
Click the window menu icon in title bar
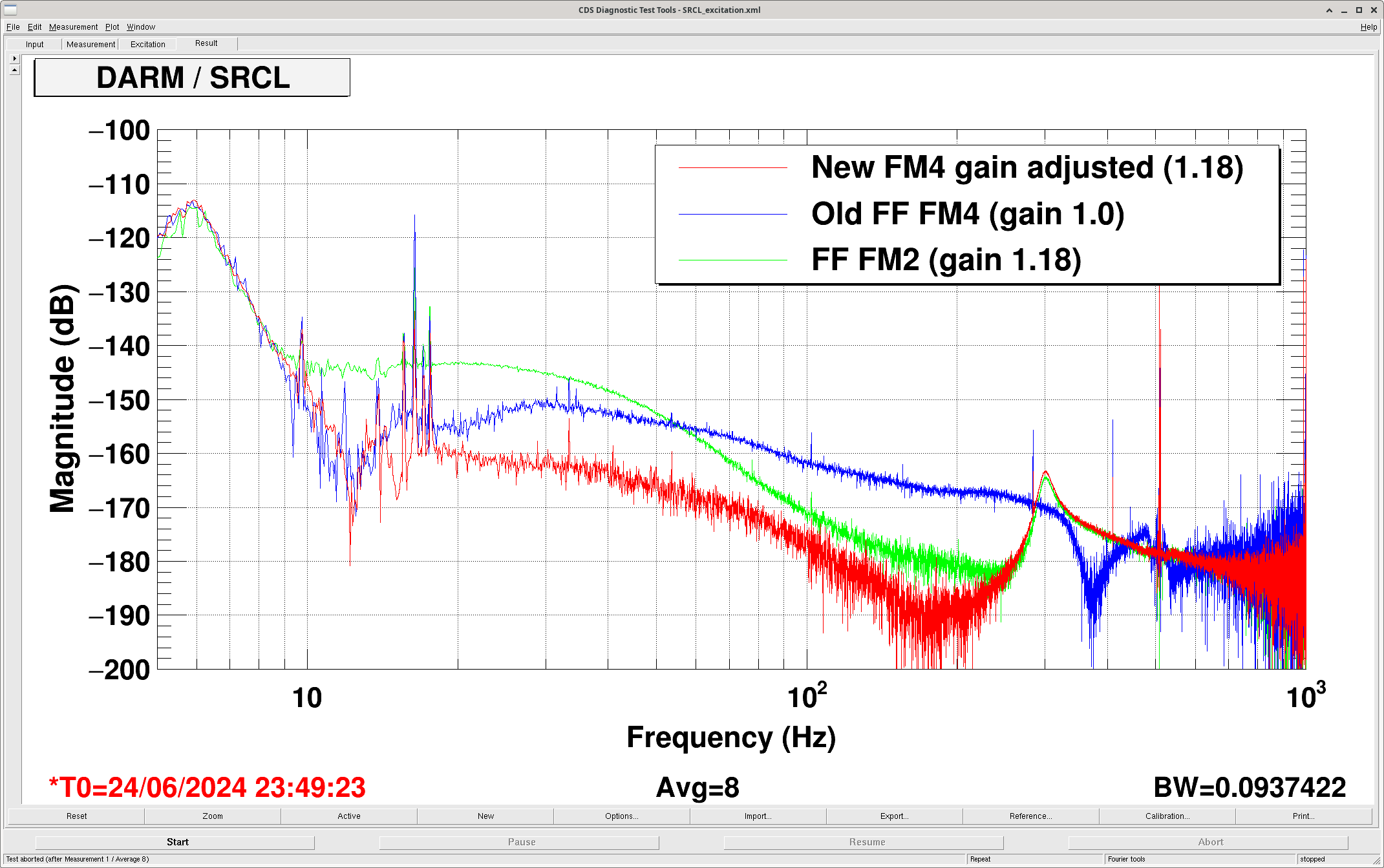[x=10, y=10]
